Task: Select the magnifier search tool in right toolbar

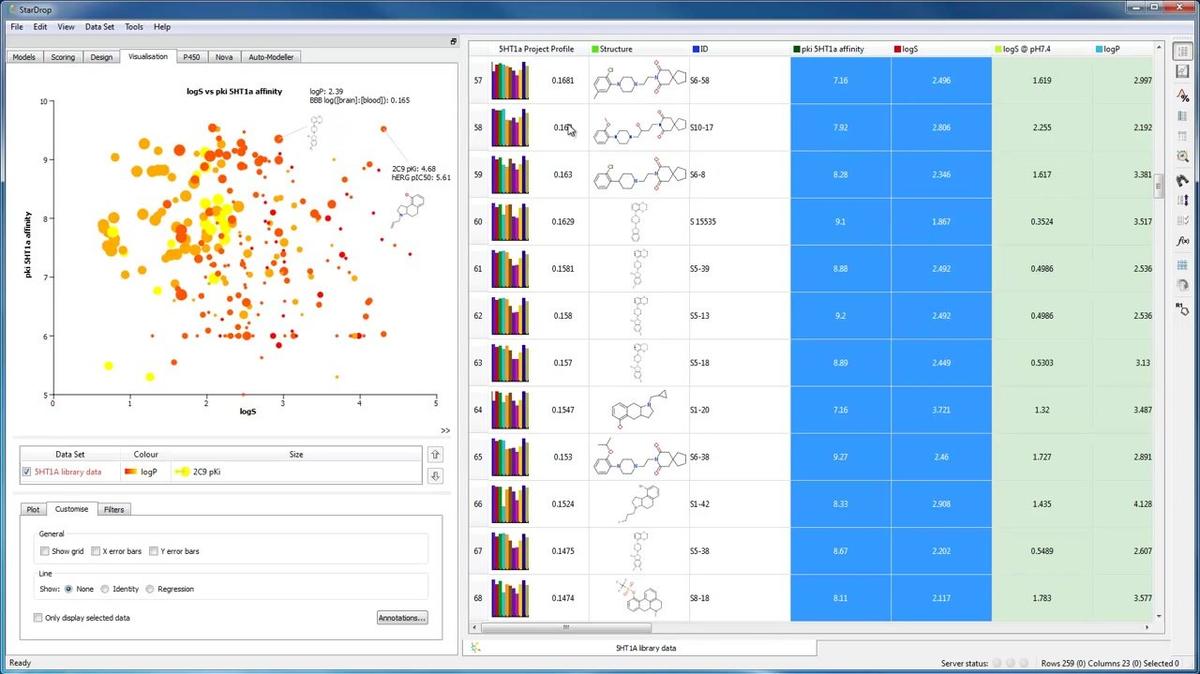Action: coord(1183,154)
